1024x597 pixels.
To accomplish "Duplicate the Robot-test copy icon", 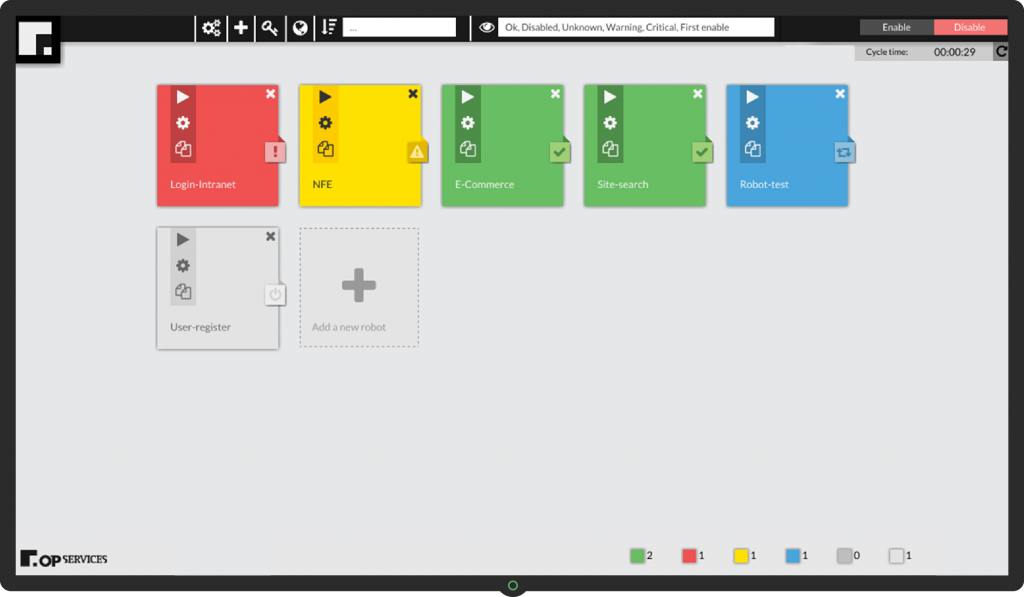I will (x=752, y=149).
